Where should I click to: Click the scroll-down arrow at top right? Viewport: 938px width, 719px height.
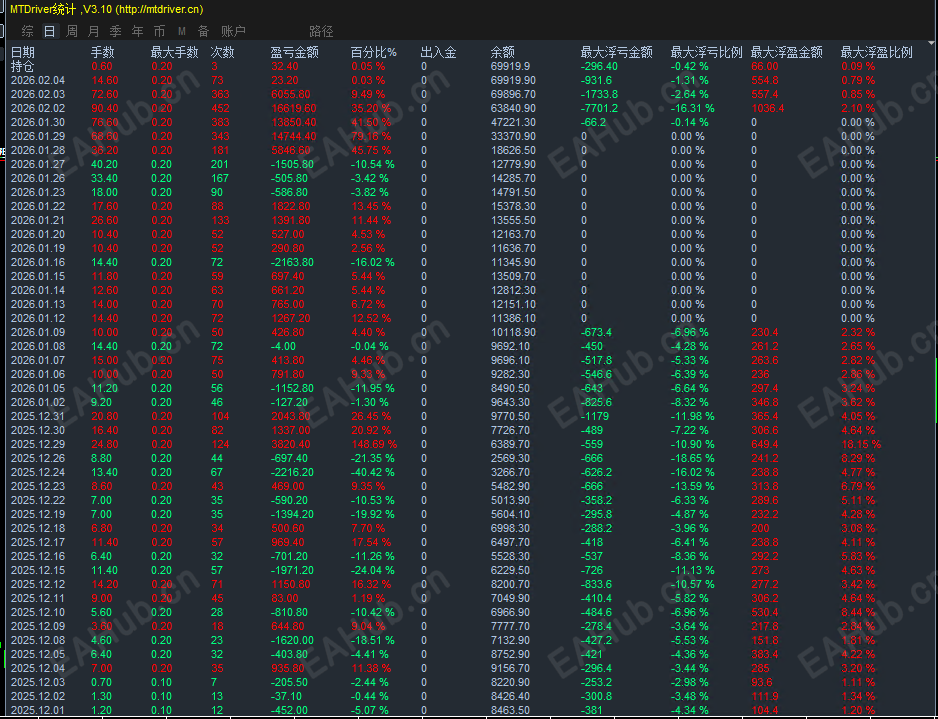pos(931,43)
